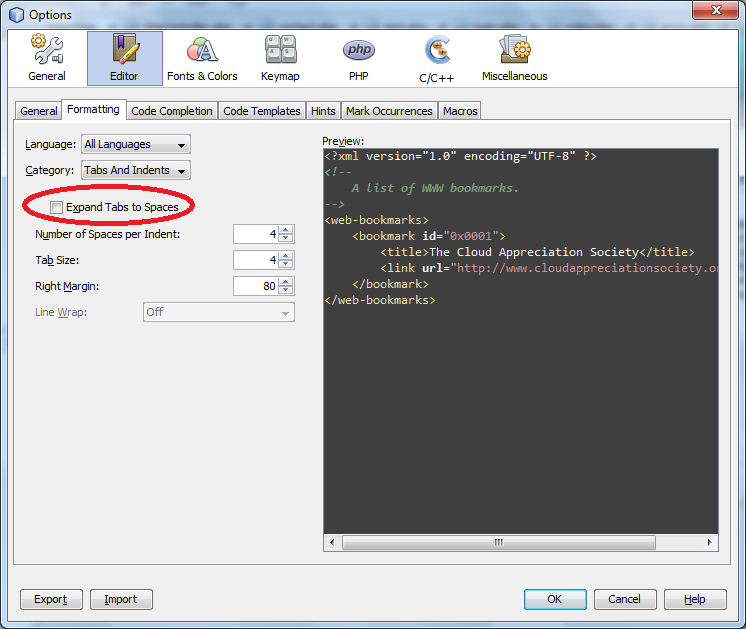Click the Spaces per Indent field
The width and height of the screenshot is (746, 629).
pos(256,234)
